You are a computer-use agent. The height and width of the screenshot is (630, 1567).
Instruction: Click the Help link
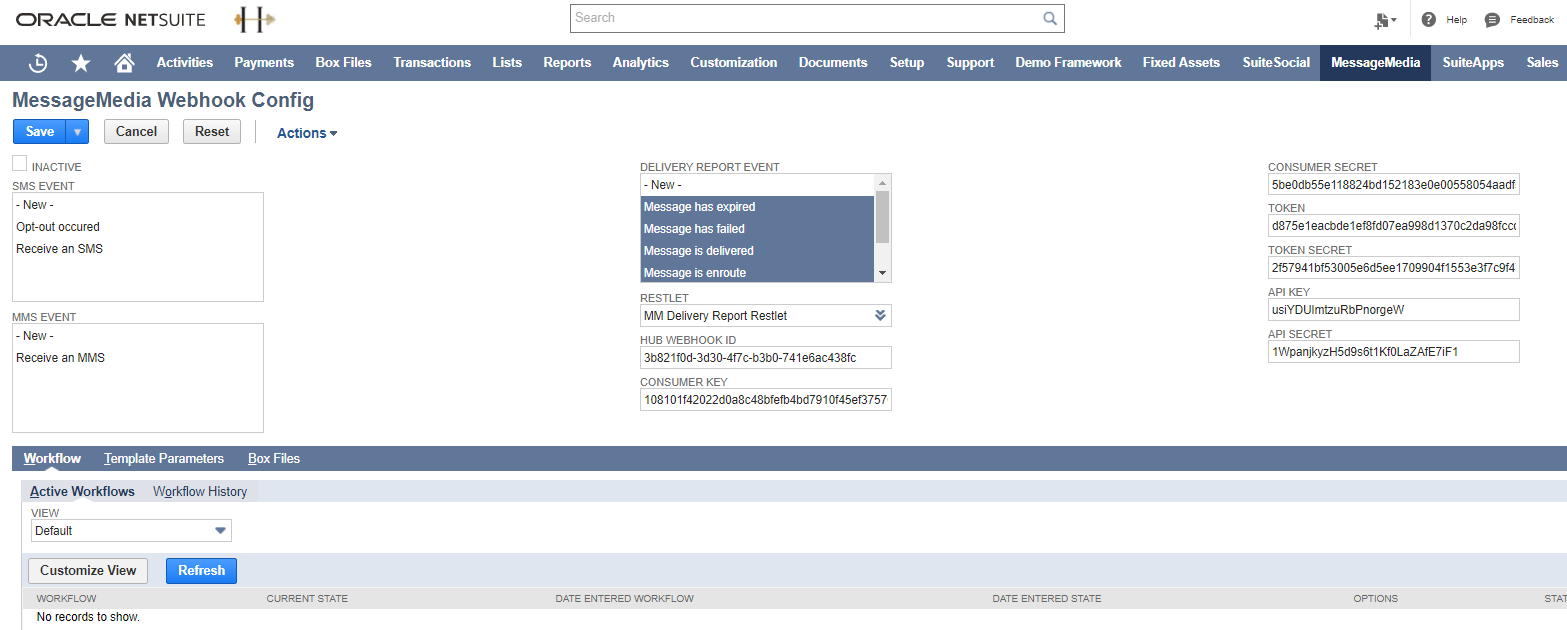(1456, 20)
